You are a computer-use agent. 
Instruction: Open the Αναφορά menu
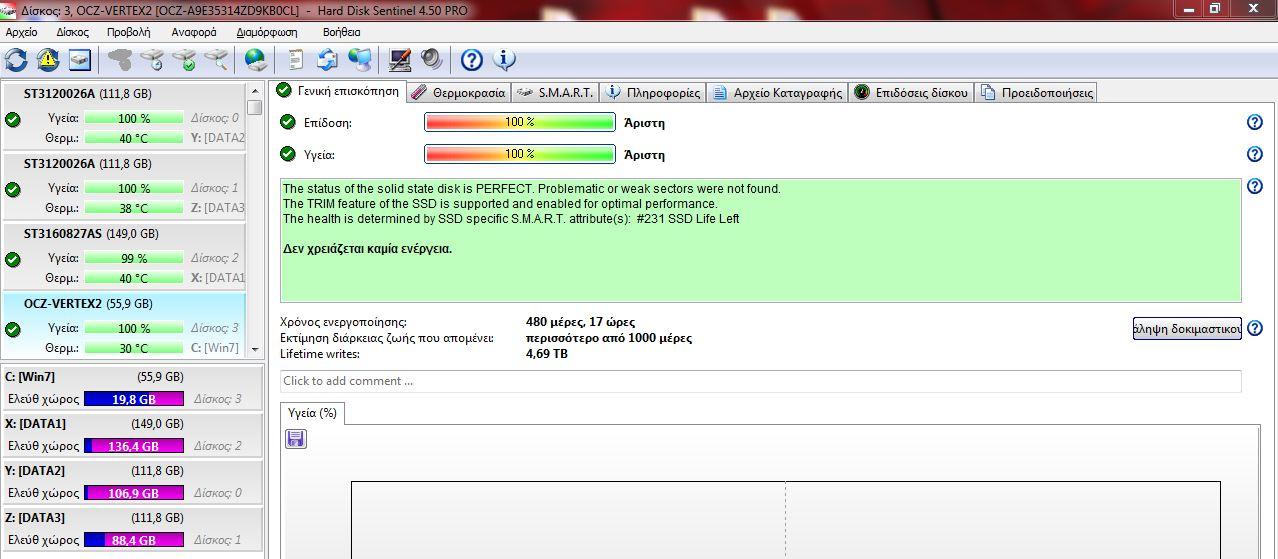[194, 32]
